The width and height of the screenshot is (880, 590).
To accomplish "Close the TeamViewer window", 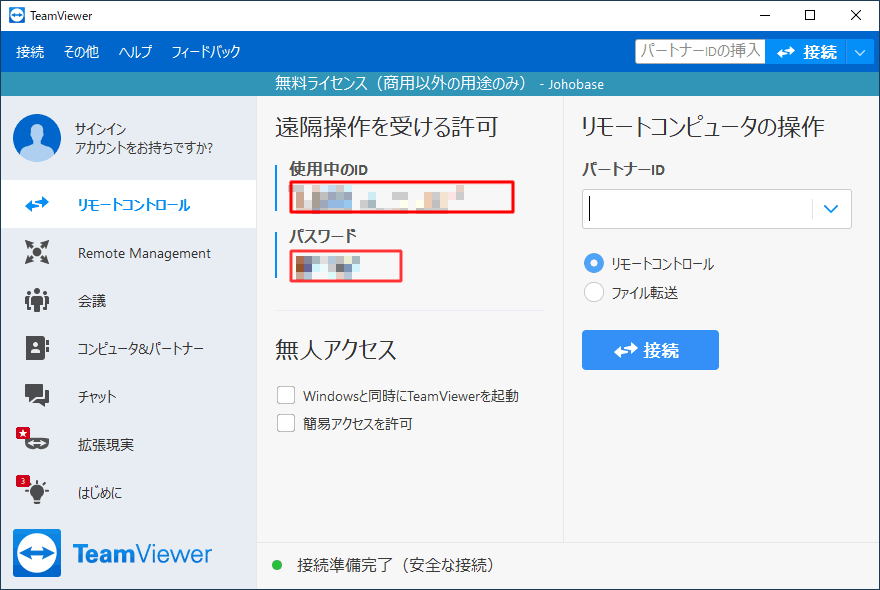I will [x=855, y=15].
